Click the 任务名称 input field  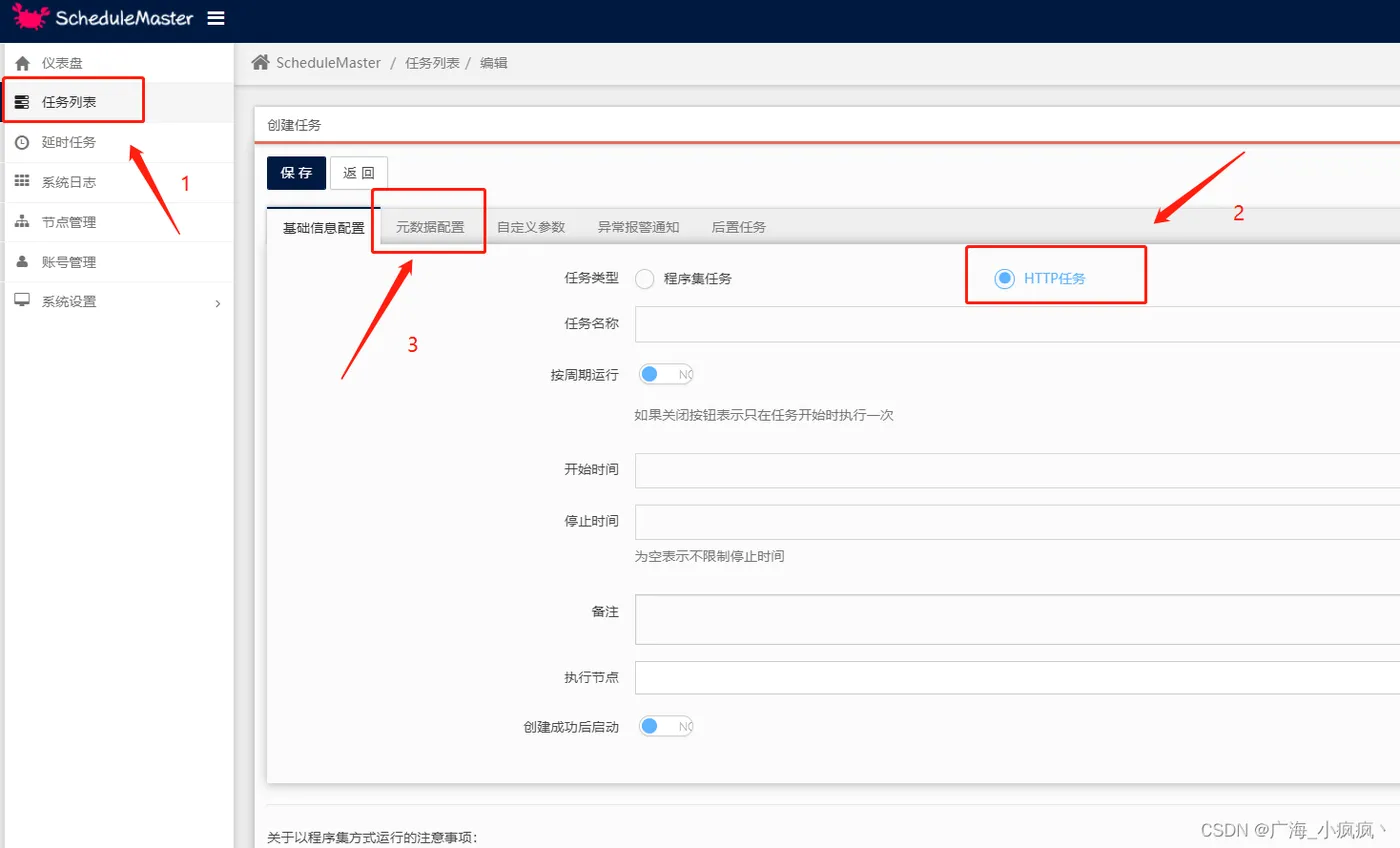pyautogui.click(x=1017, y=325)
